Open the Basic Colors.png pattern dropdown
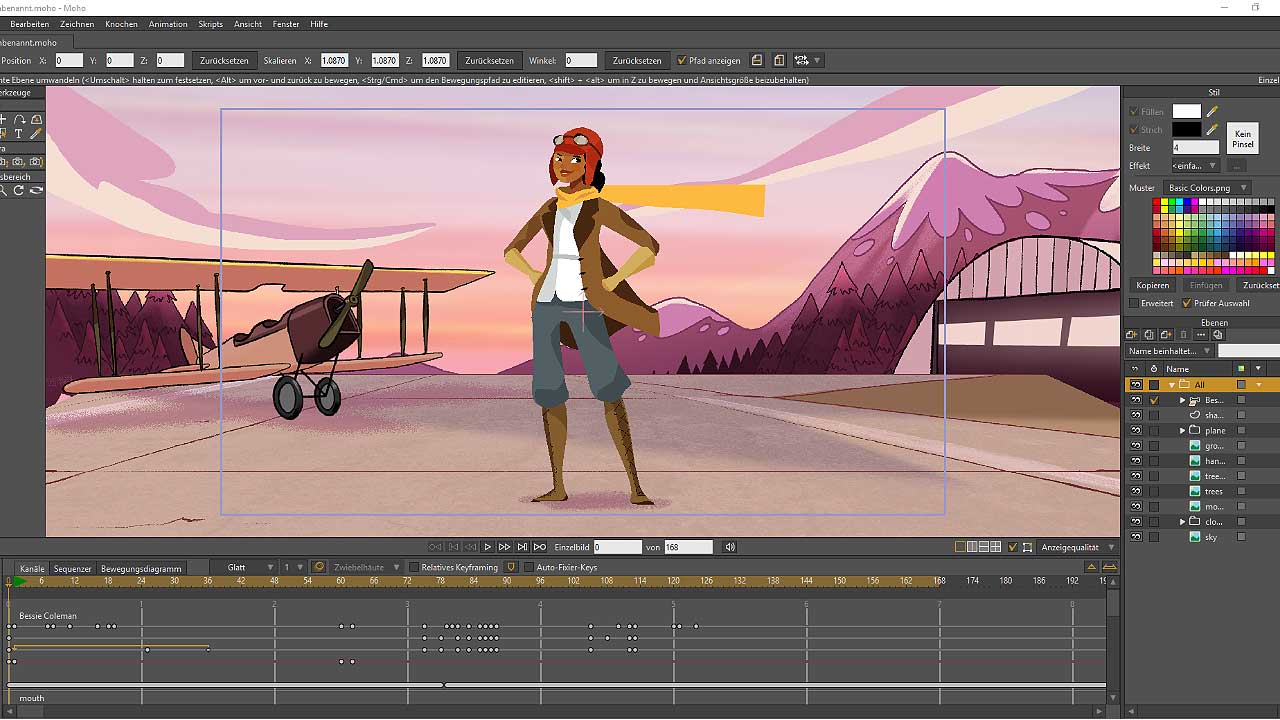Viewport: 1280px width, 720px height. coord(1208,188)
